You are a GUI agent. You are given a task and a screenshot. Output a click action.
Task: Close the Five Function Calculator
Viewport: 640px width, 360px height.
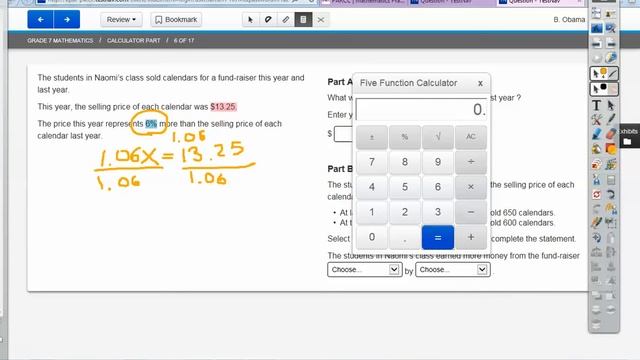tap(480, 83)
